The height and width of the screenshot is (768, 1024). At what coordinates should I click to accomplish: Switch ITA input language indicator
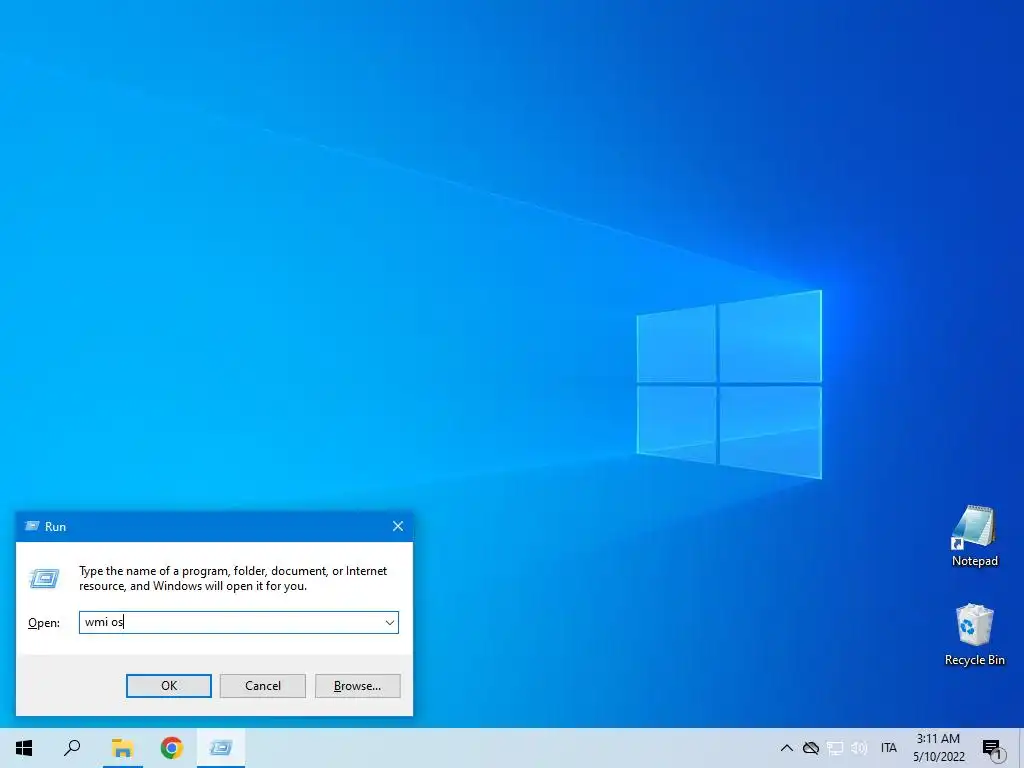point(889,748)
